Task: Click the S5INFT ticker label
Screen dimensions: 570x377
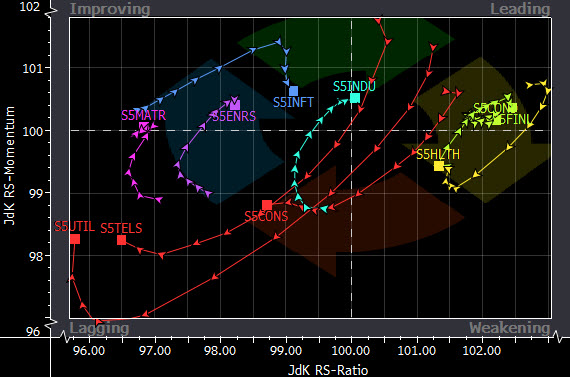Action: coord(293,103)
